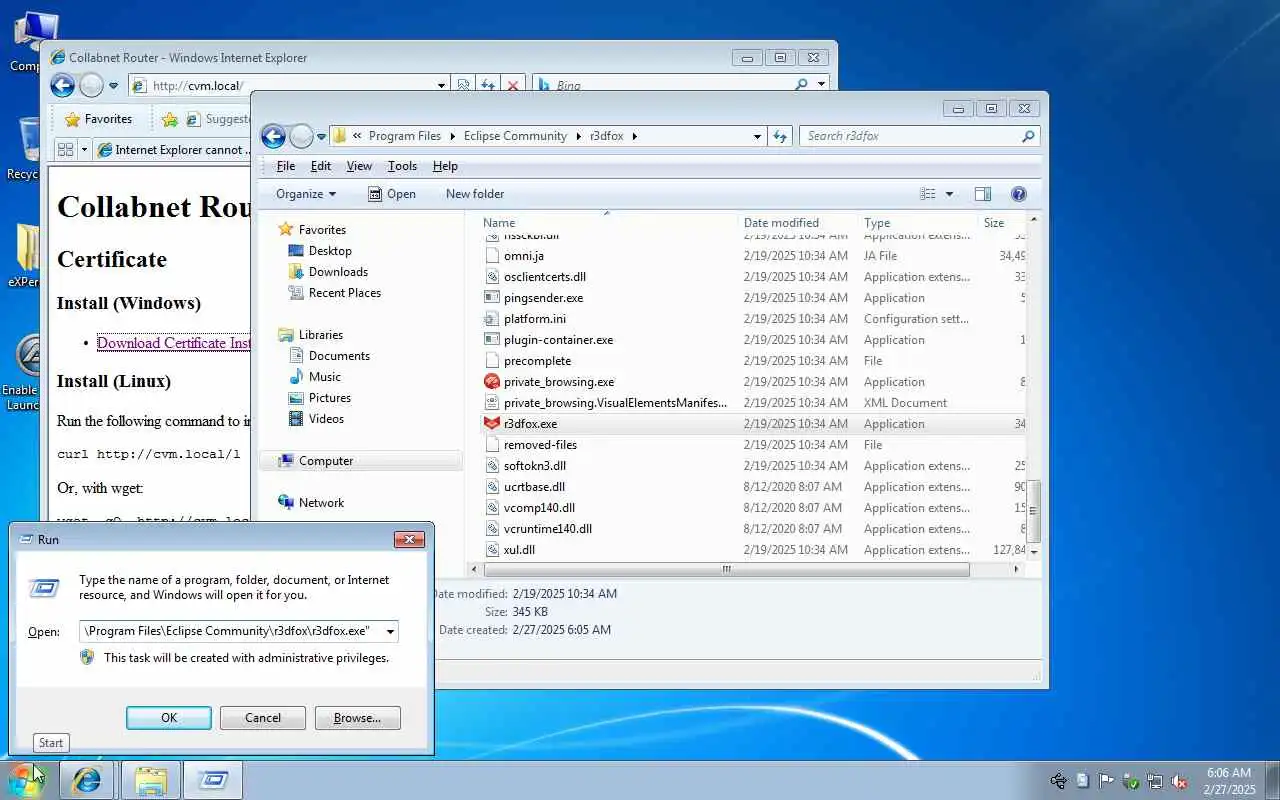Open the Action Center flag icon
The image size is (1280, 800).
(1106, 781)
